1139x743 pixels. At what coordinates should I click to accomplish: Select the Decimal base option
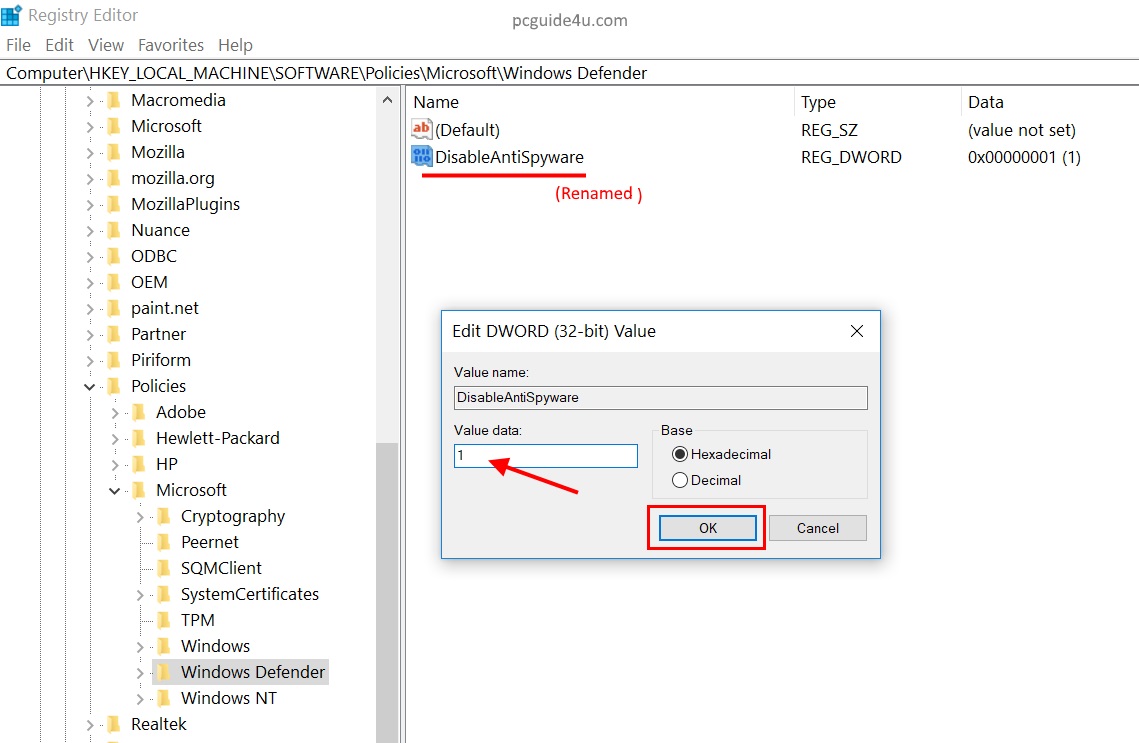(681, 480)
